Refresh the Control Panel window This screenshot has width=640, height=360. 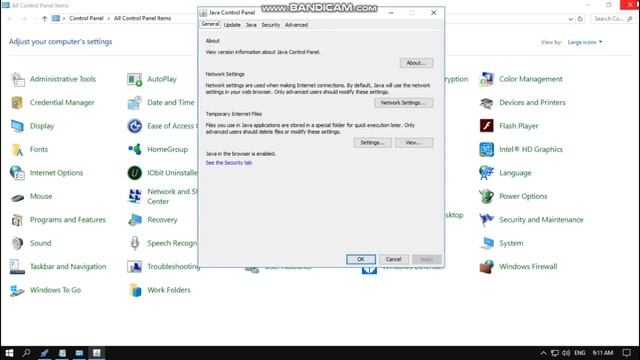pos(580,19)
